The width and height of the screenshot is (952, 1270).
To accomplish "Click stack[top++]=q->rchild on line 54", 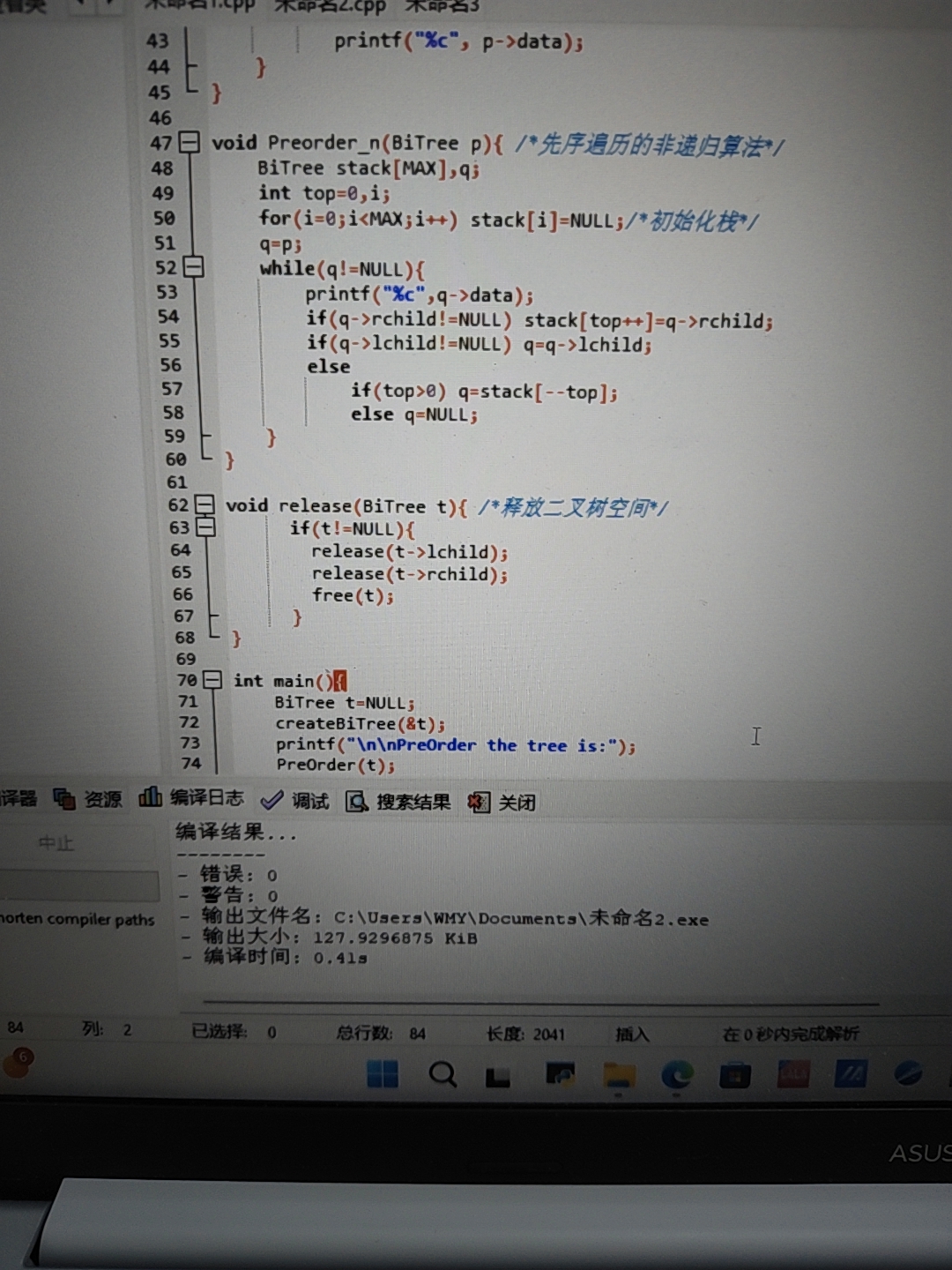I will point(649,321).
